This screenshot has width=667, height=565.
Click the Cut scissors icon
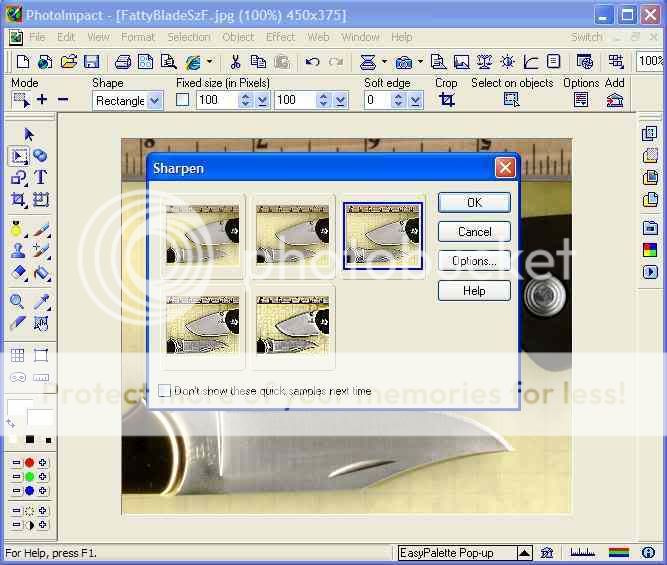point(235,62)
